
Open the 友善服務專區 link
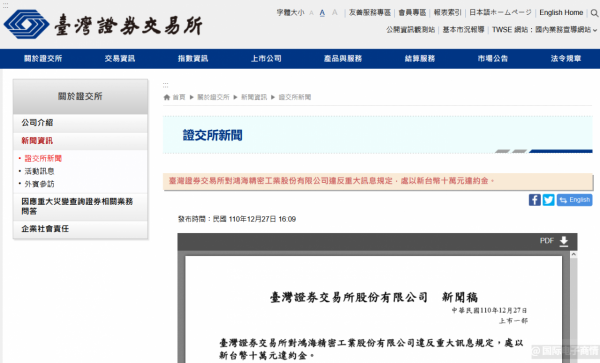370,13
